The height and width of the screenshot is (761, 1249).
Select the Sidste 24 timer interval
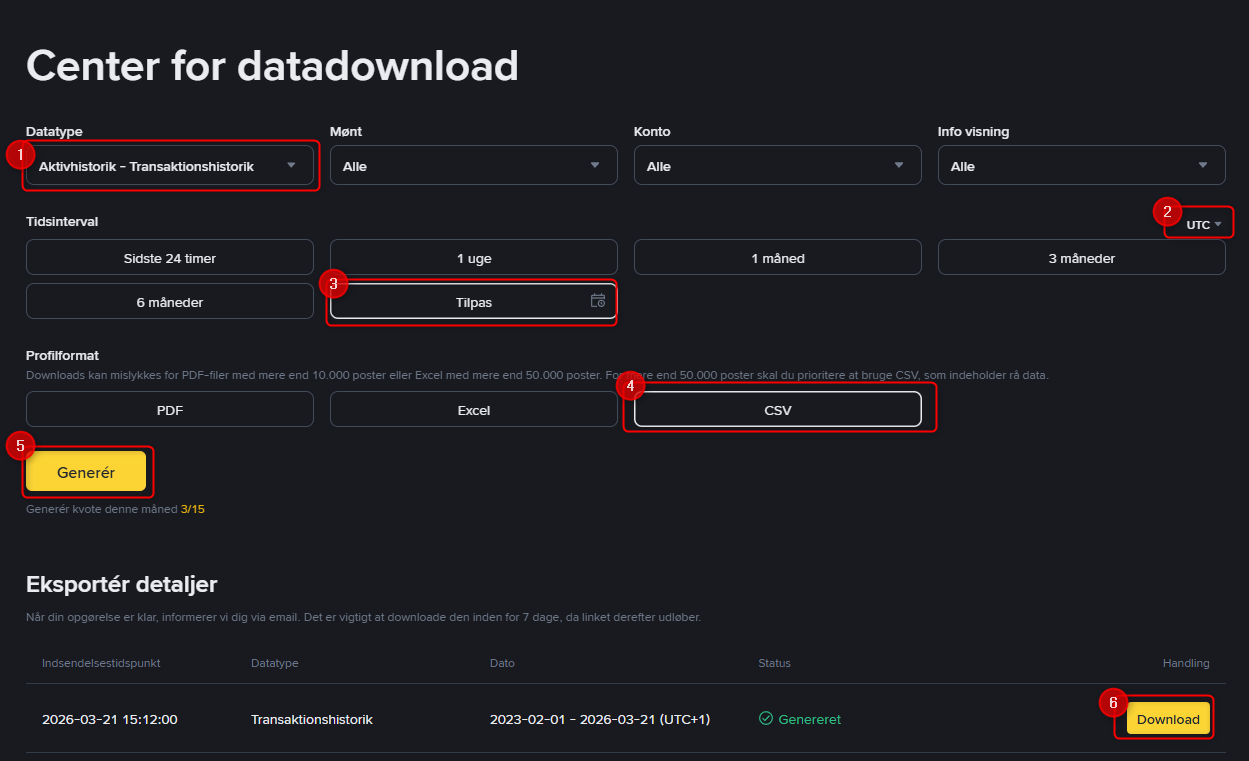(x=170, y=257)
